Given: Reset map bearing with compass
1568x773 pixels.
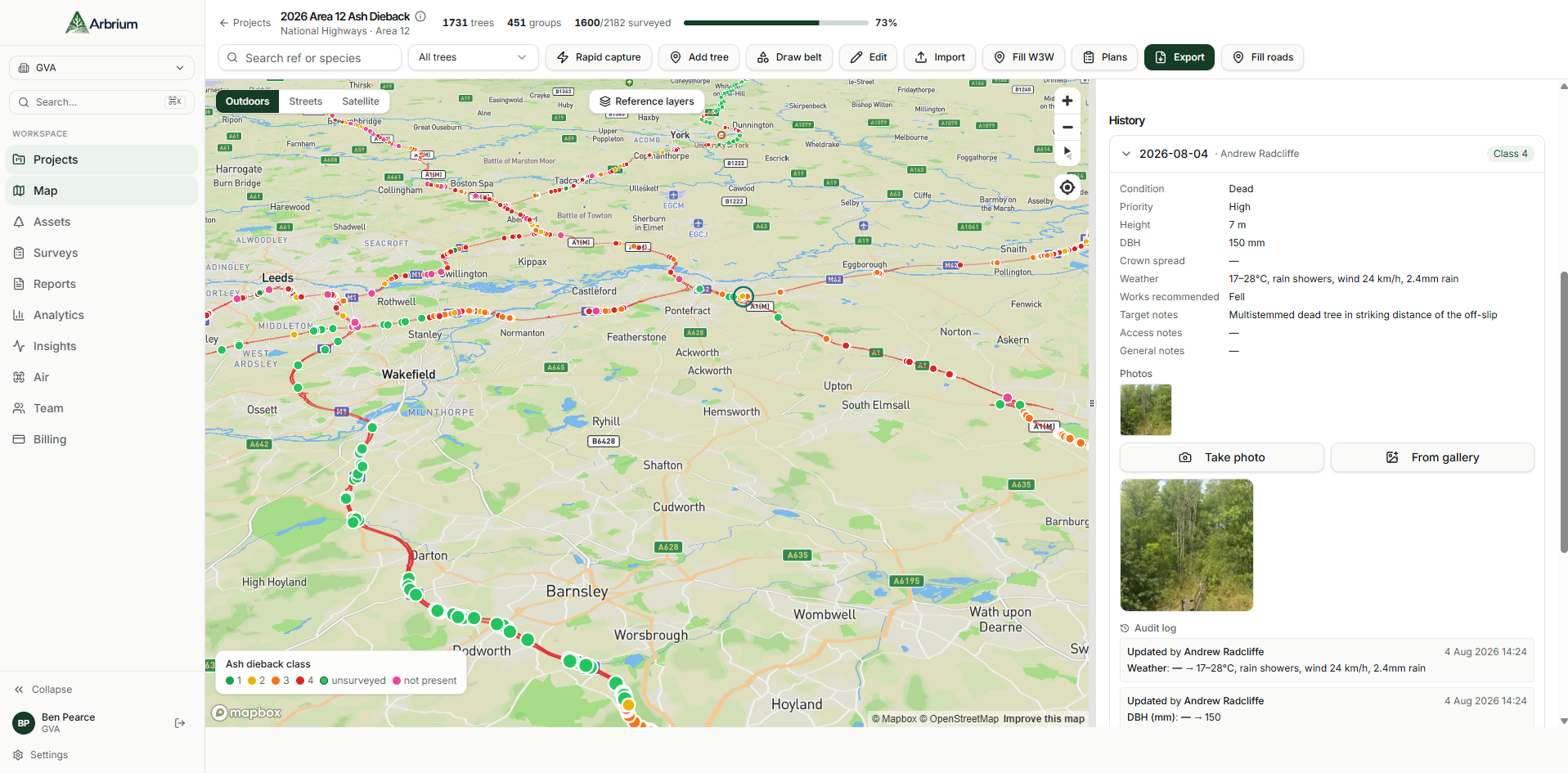Looking at the screenshot, I should pyautogui.click(x=1067, y=153).
